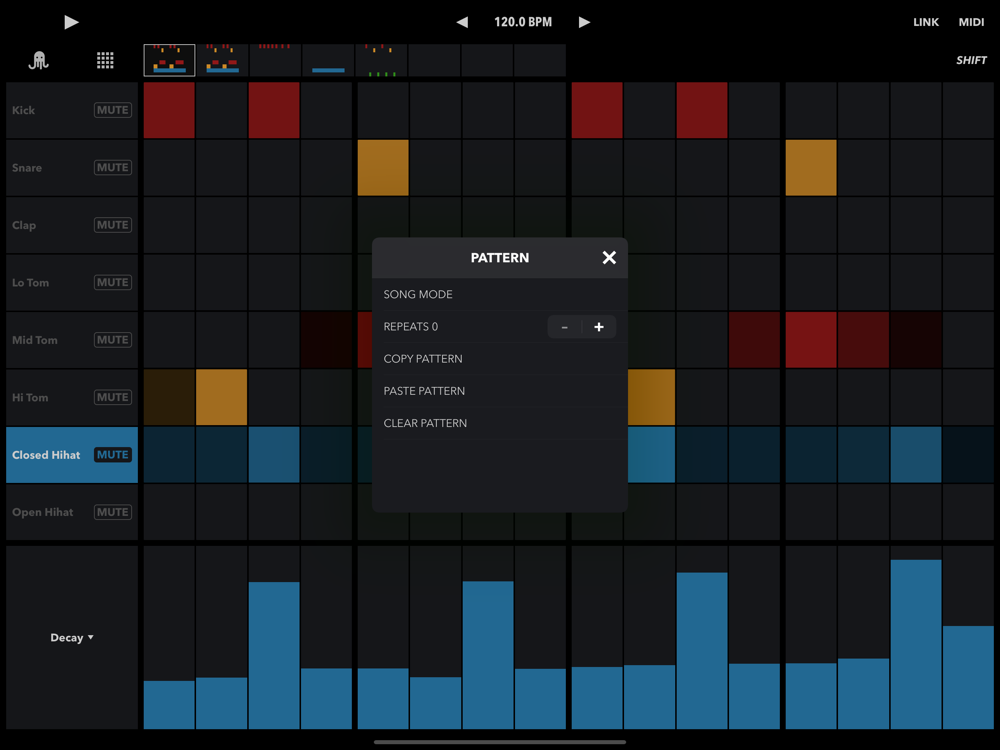Increase repeats with the plus button
1000x750 pixels.
coord(599,327)
